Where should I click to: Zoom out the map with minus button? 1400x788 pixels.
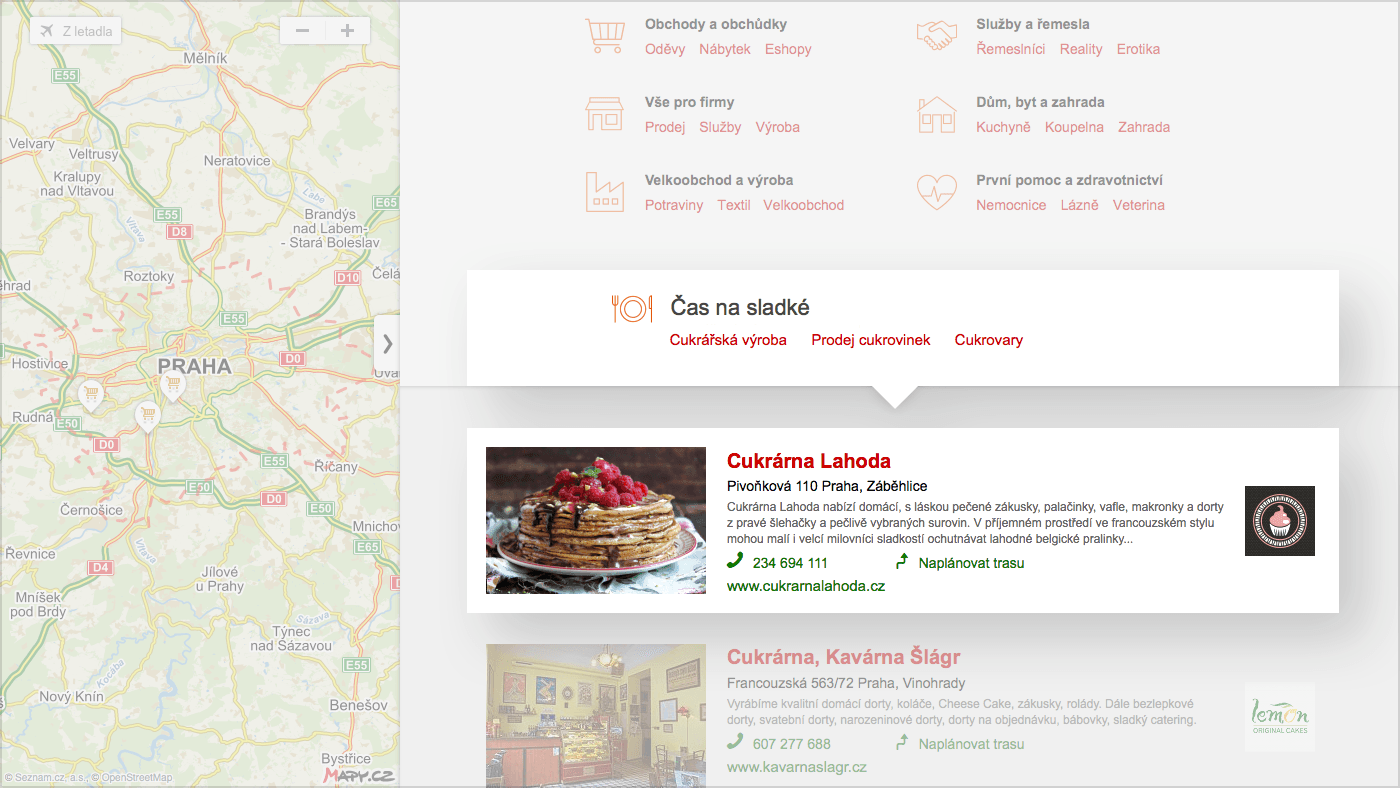point(302,31)
